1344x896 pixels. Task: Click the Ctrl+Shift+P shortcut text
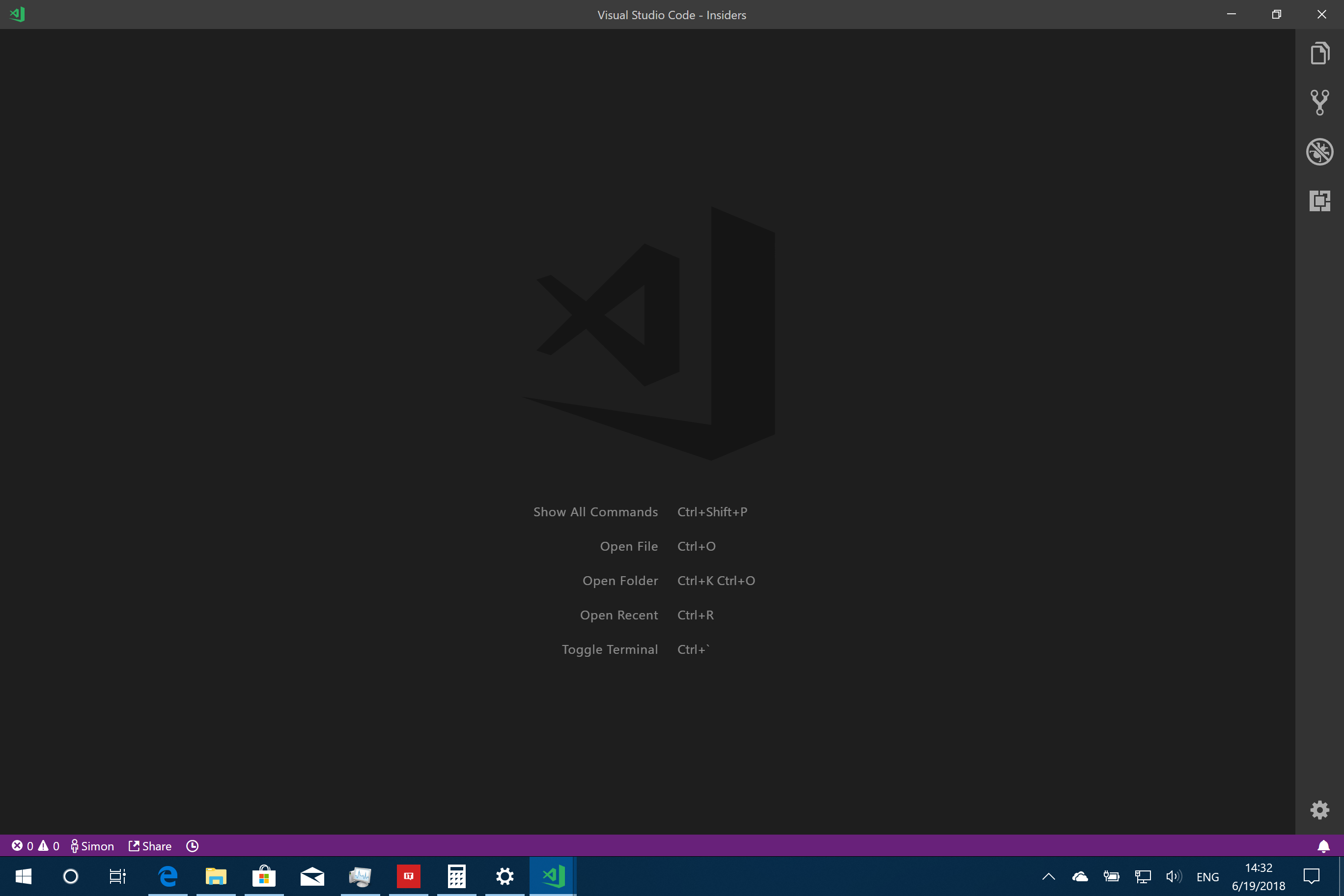coord(712,512)
